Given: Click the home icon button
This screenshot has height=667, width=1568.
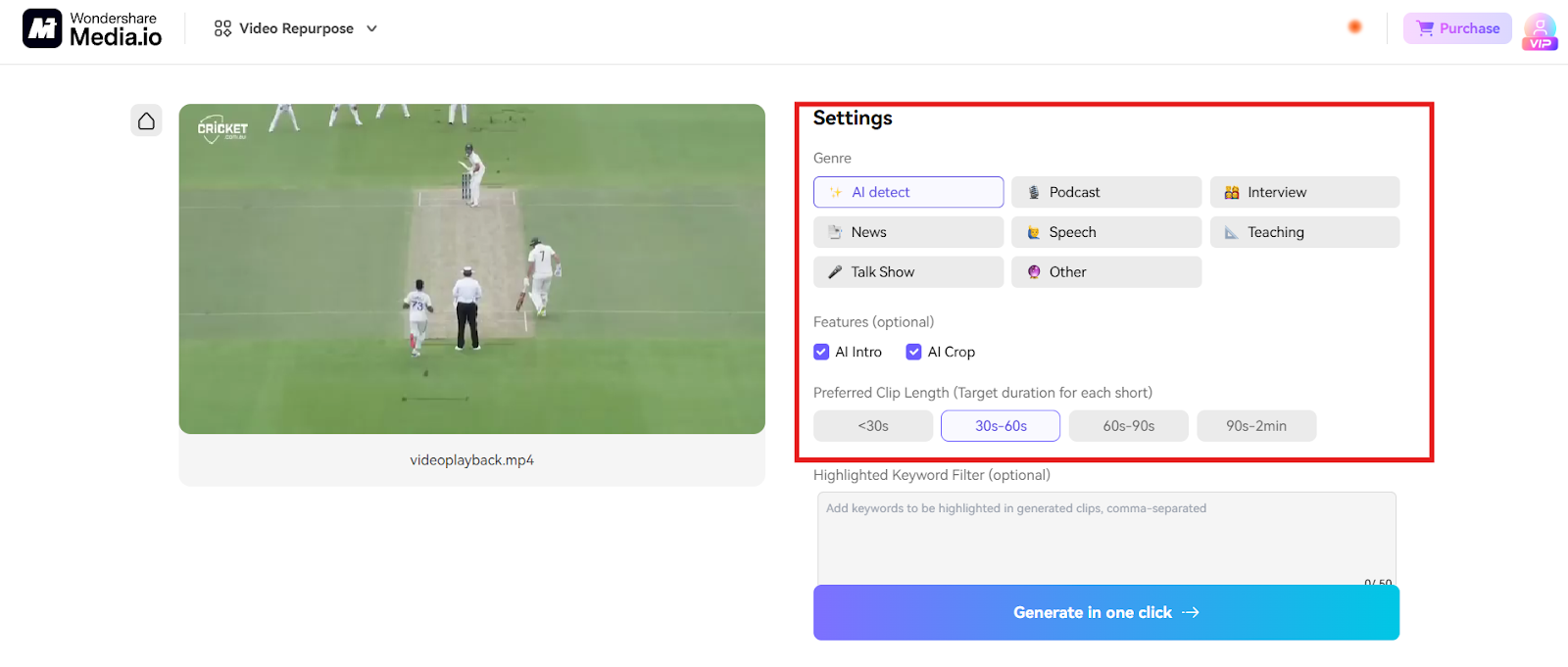Looking at the screenshot, I should tap(146, 120).
